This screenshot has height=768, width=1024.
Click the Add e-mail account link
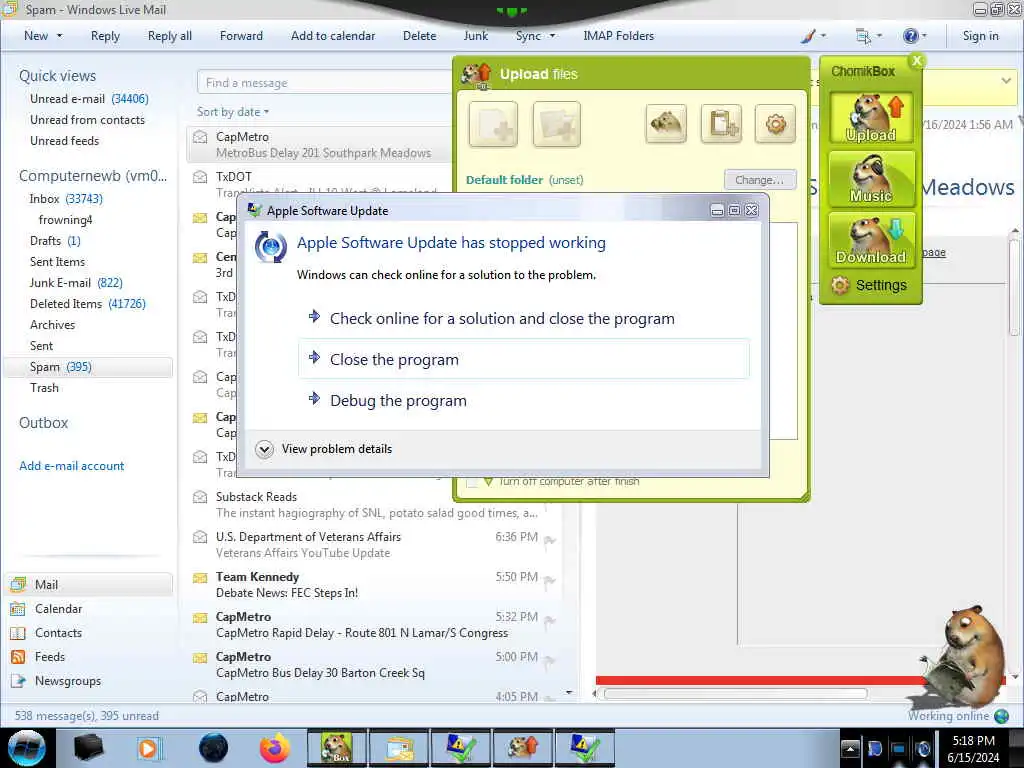71,466
